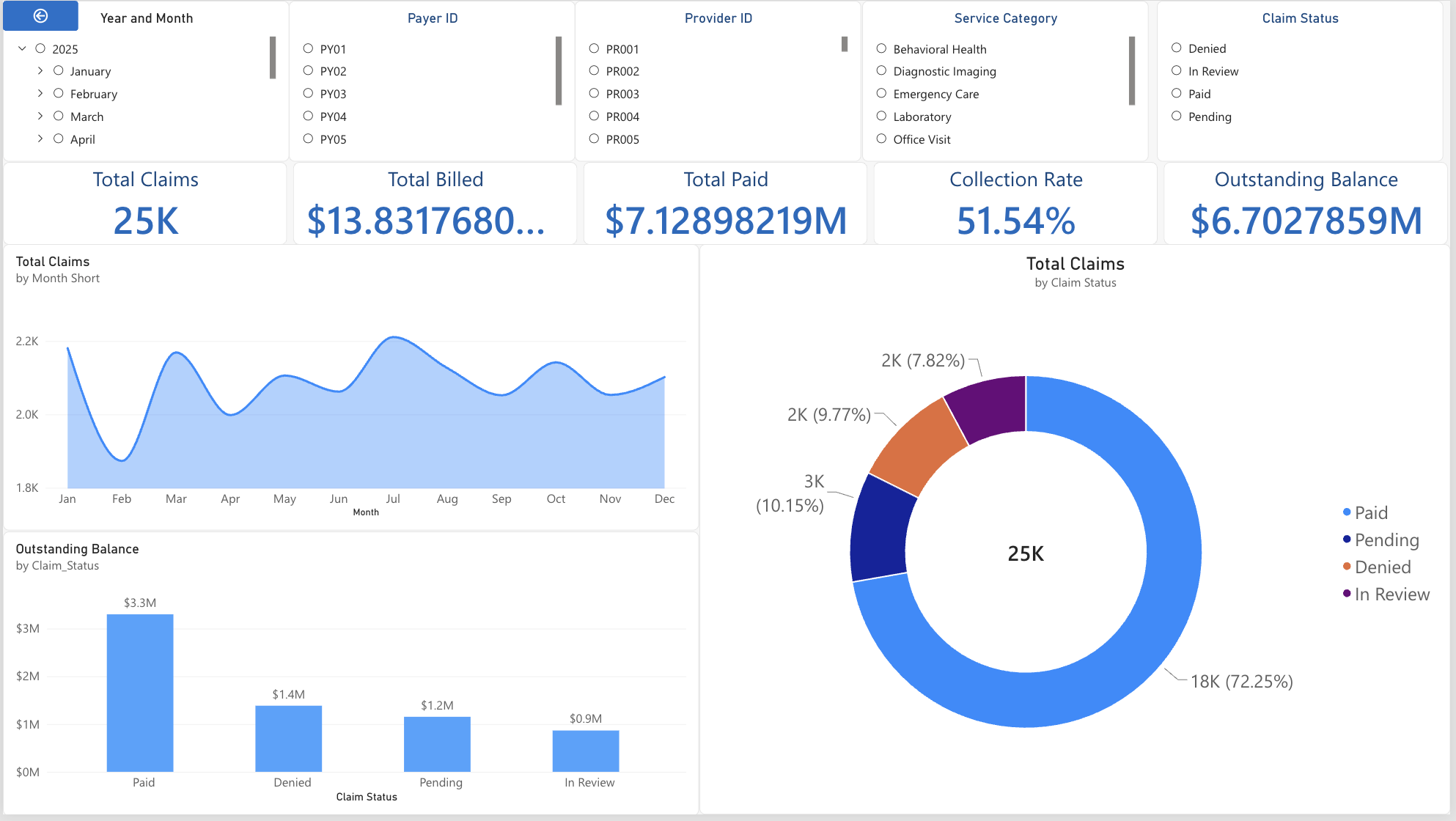The height and width of the screenshot is (821, 1456).
Task: Filter claims by Pending status
Action: click(x=1176, y=116)
